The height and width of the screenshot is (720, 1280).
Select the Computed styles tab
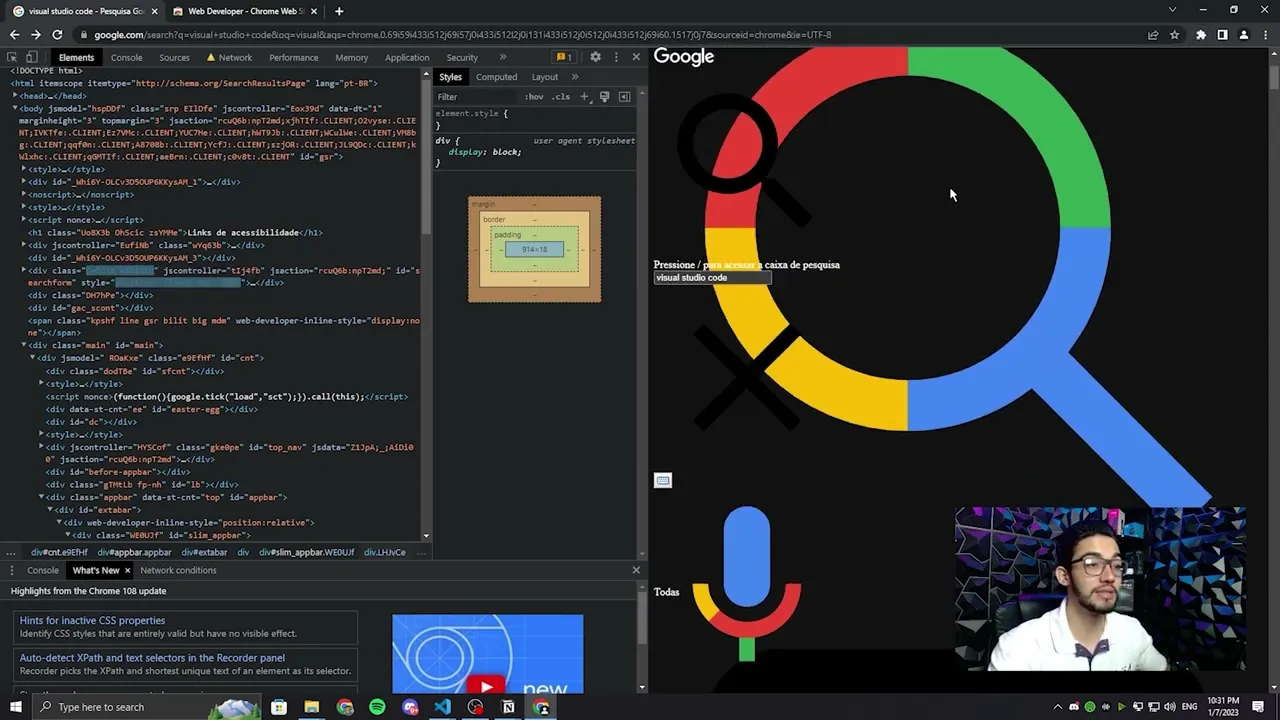click(x=496, y=77)
